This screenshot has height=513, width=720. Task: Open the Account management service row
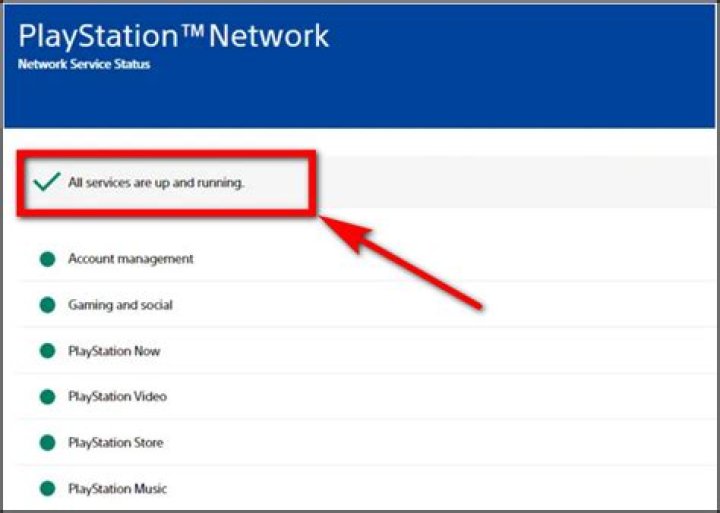[x=366, y=259]
